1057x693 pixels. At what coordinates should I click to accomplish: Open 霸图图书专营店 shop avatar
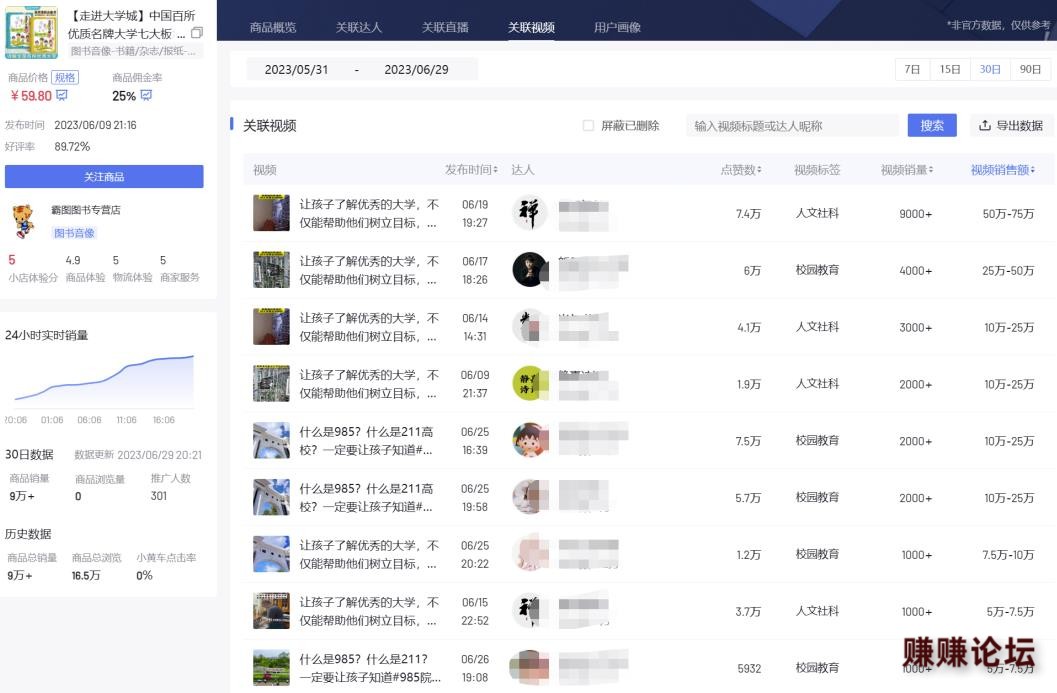click(24, 222)
